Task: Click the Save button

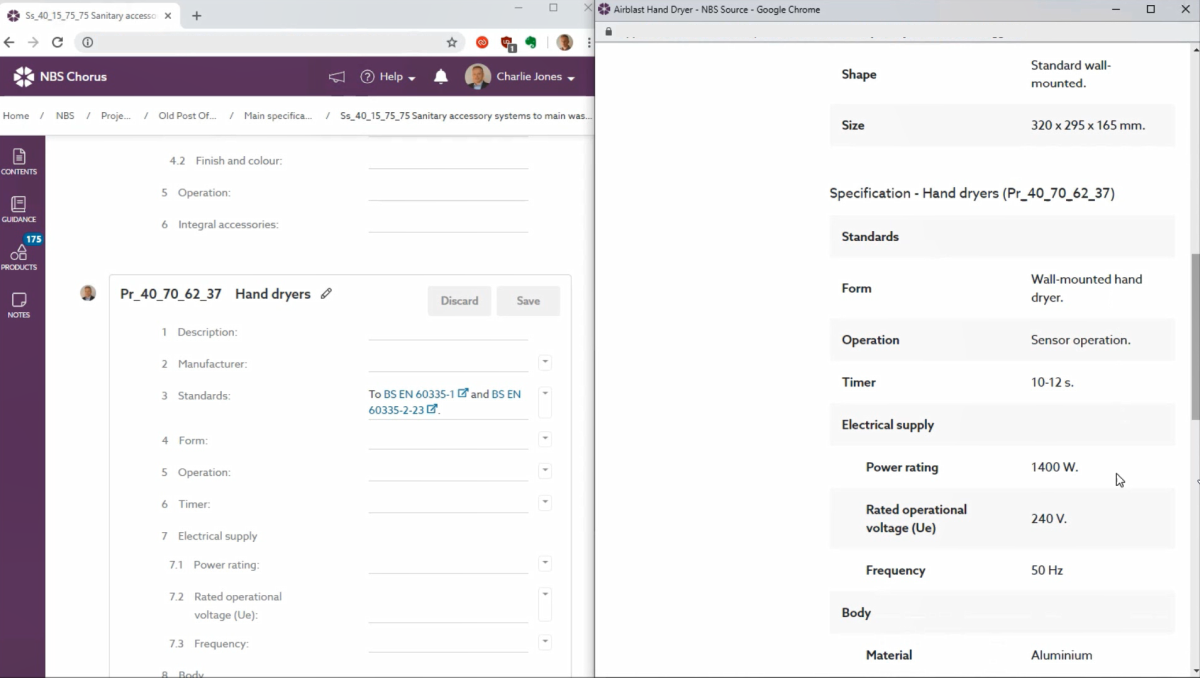Action: pos(528,301)
